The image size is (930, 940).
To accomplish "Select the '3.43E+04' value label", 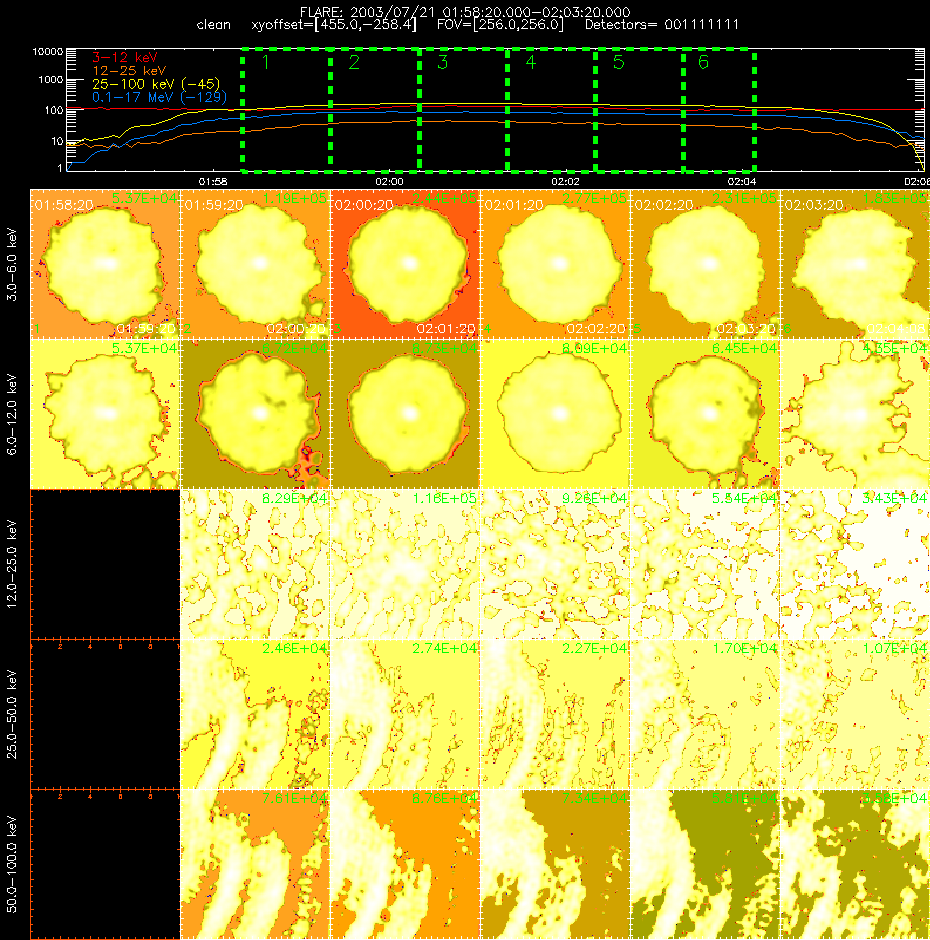I will click(895, 498).
